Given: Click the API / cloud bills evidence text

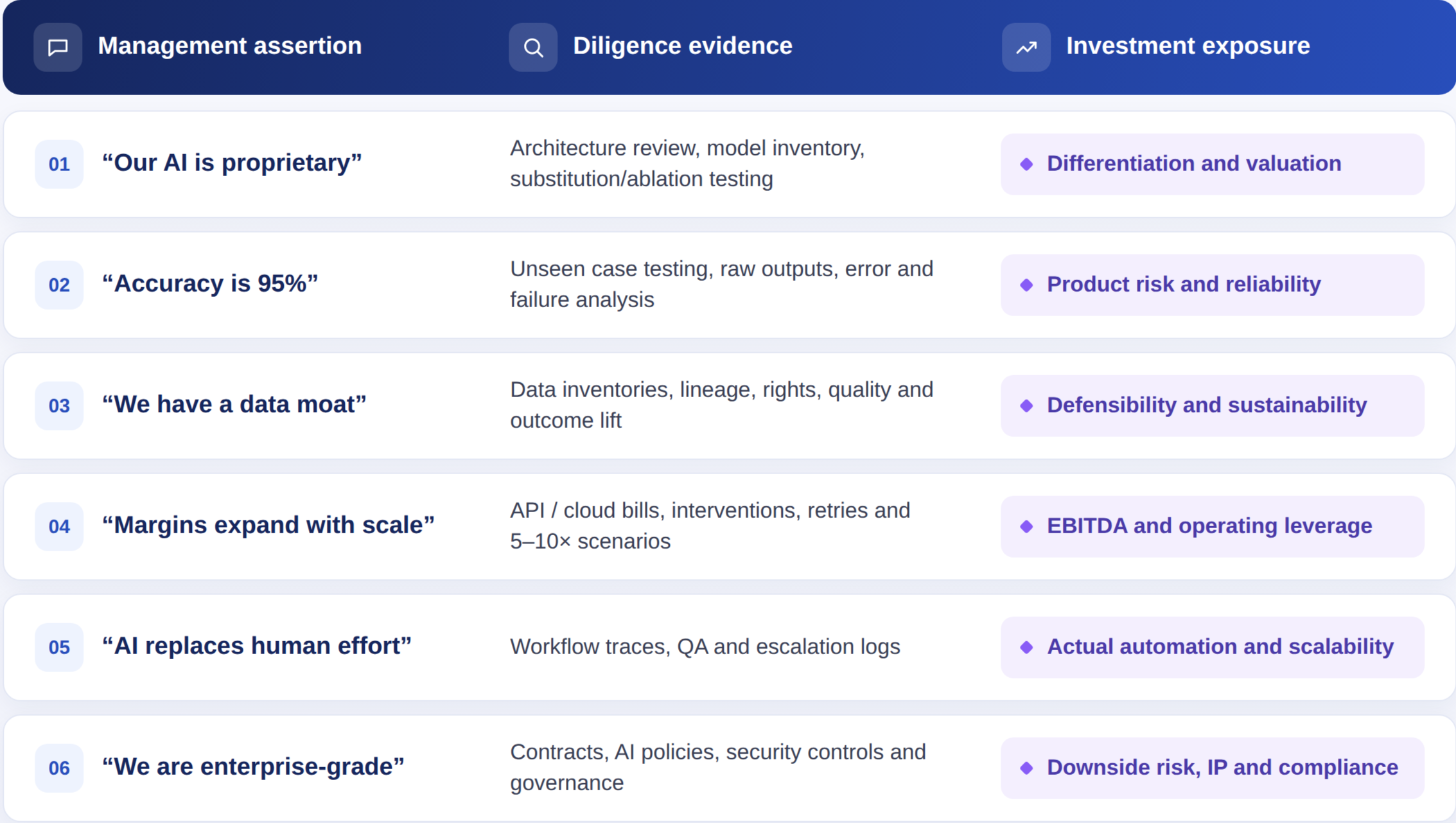Looking at the screenshot, I should [710, 526].
